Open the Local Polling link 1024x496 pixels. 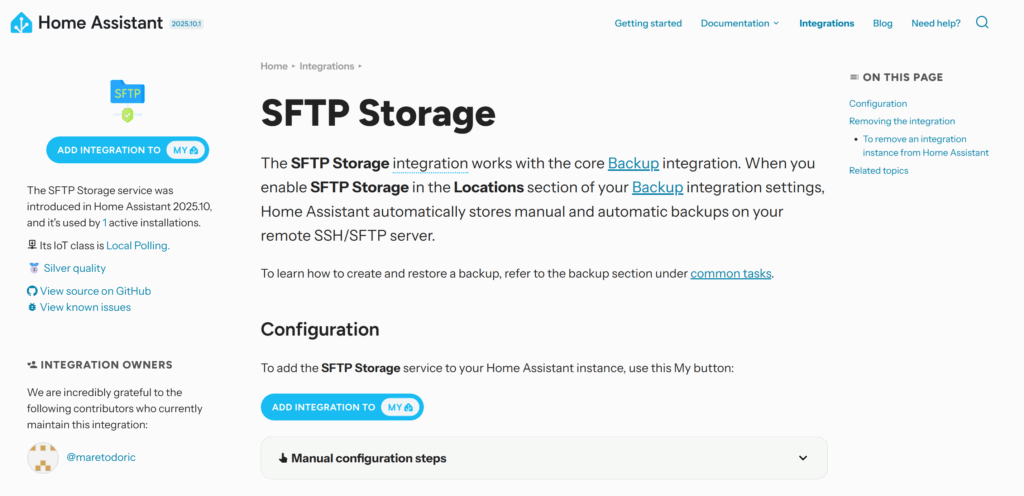pyautogui.click(x=138, y=245)
